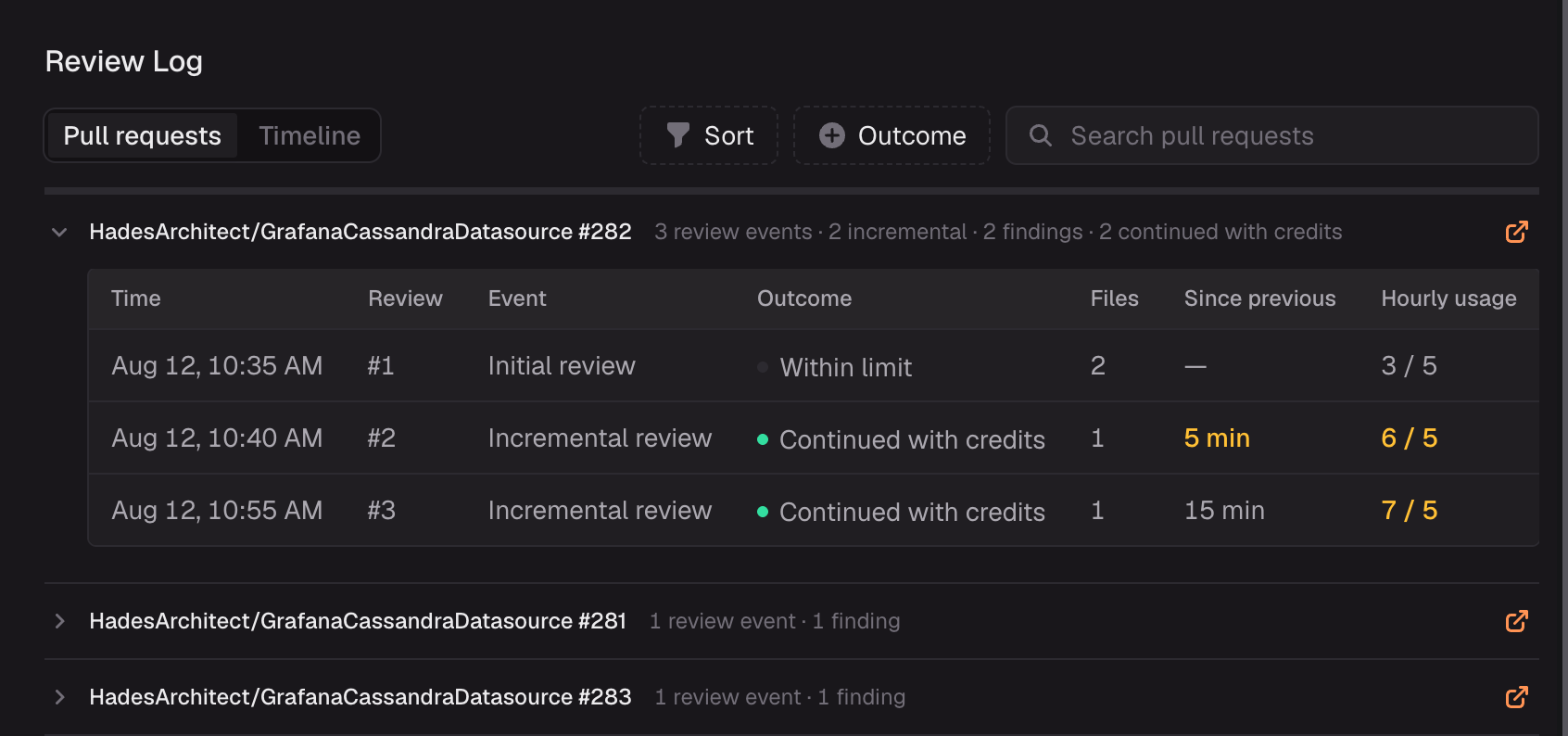Switch to the Pull requests tab
This screenshot has width=1568, height=736.
click(x=143, y=135)
